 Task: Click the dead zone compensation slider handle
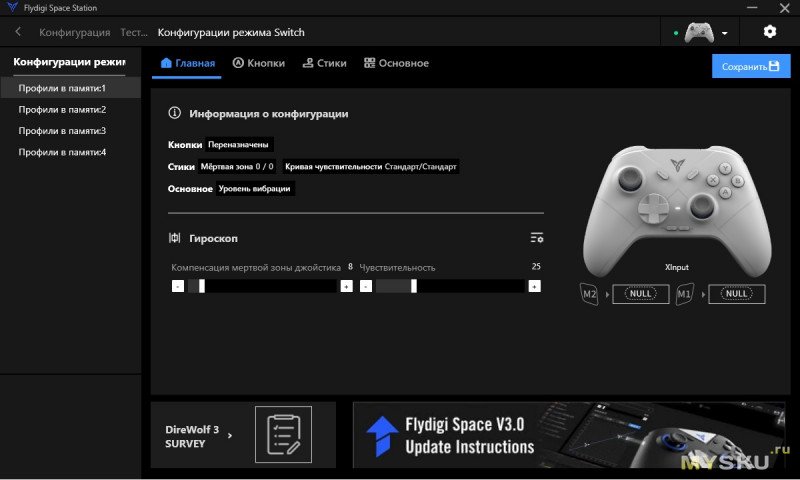coord(202,286)
